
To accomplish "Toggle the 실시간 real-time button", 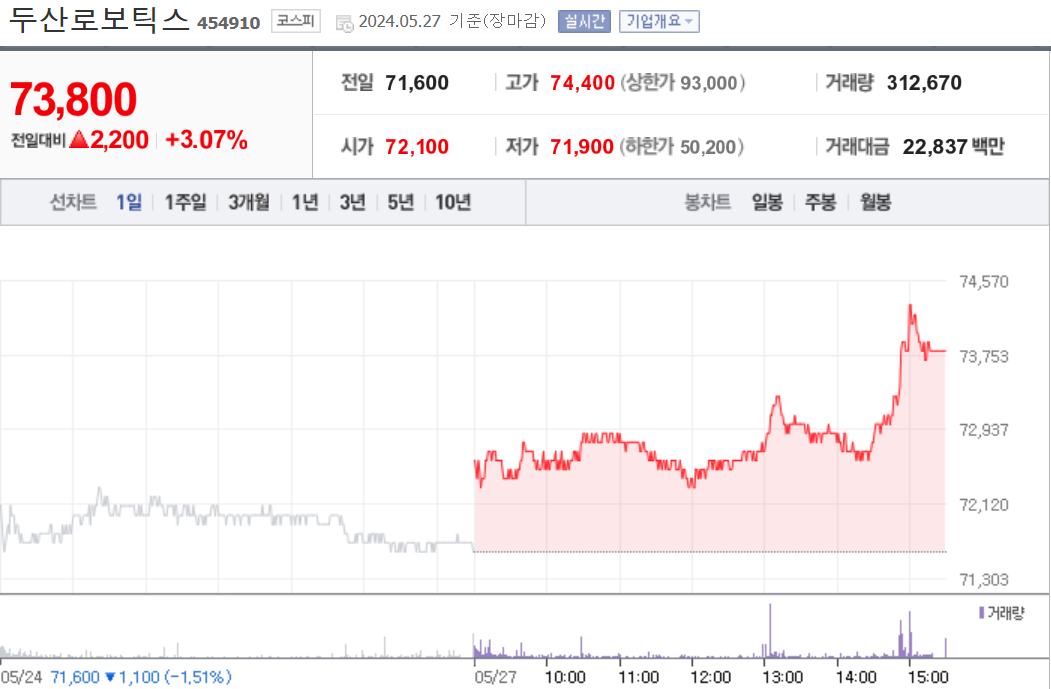I will pyautogui.click(x=584, y=21).
